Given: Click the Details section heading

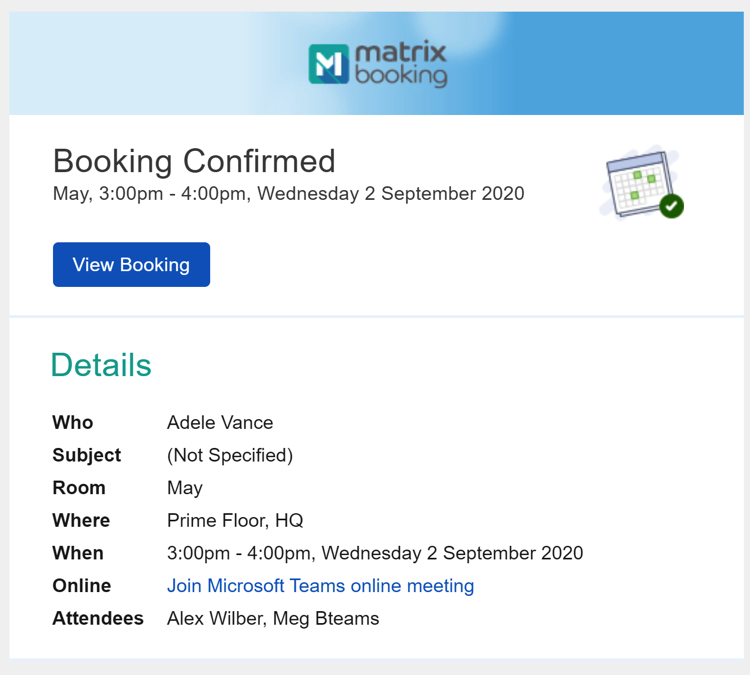Looking at the screenshot, I should click(x=101, y=365).
